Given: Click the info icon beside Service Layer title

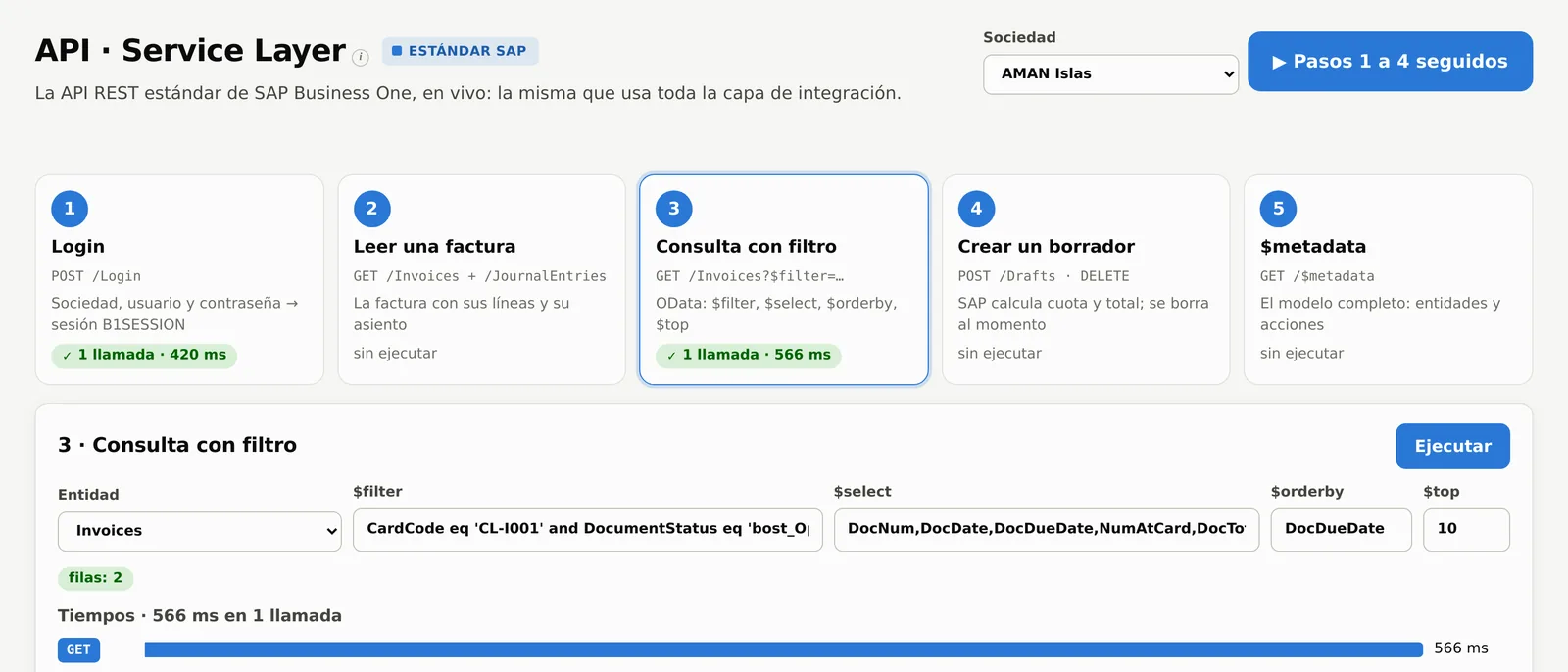Looking at the screenshot, I should [361, 57].
